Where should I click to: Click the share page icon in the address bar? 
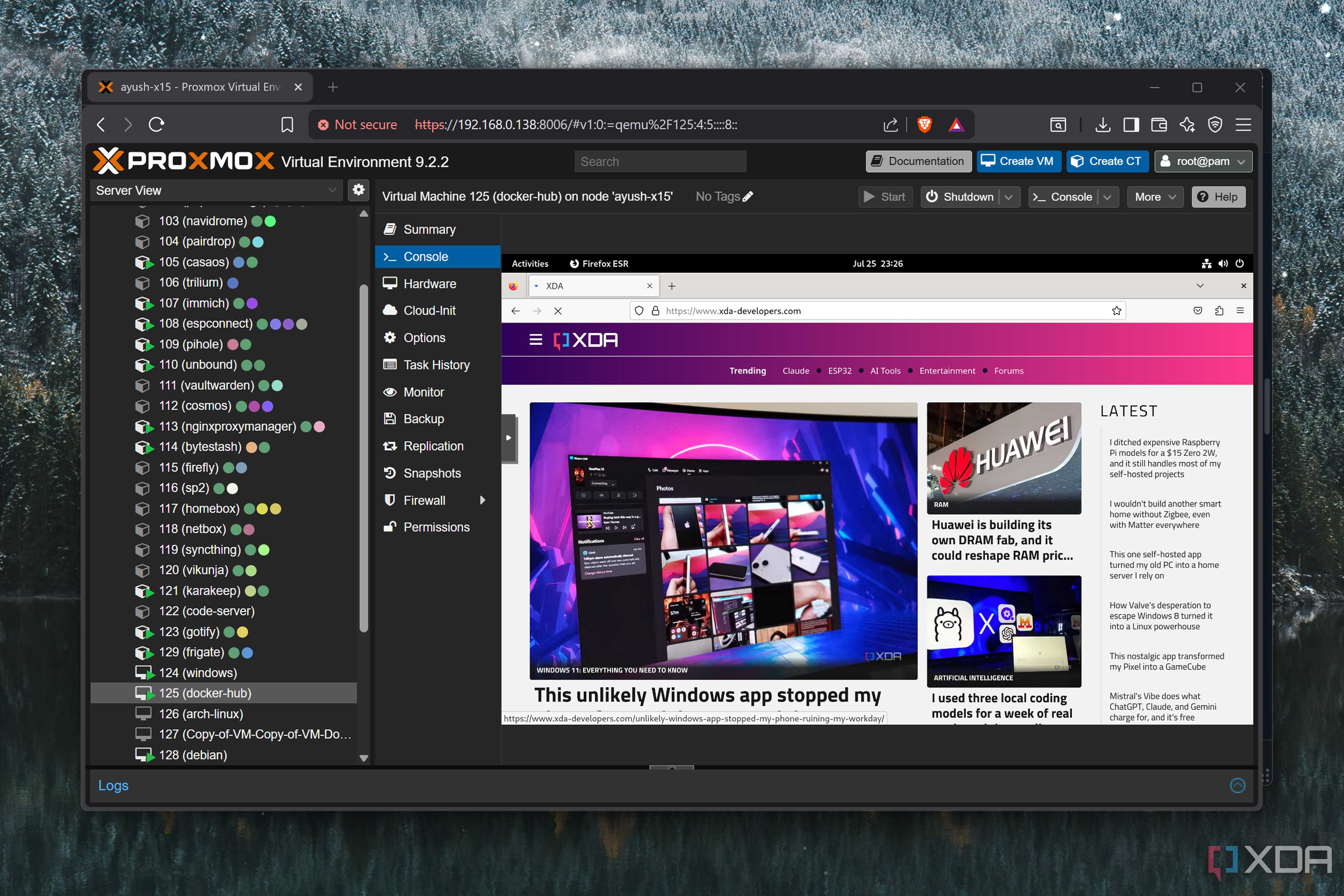[x=890, y=124]
